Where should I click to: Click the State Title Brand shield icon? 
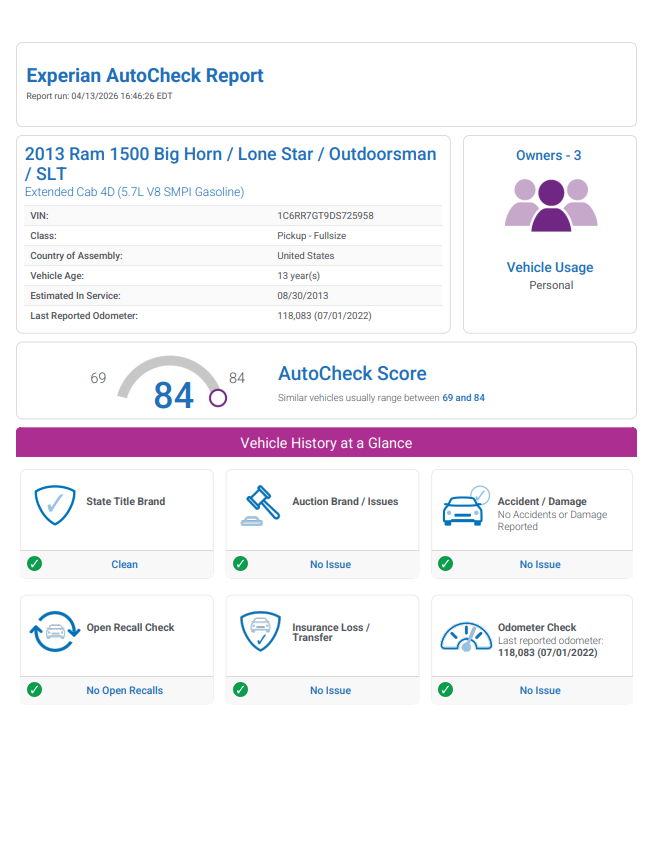55,506
